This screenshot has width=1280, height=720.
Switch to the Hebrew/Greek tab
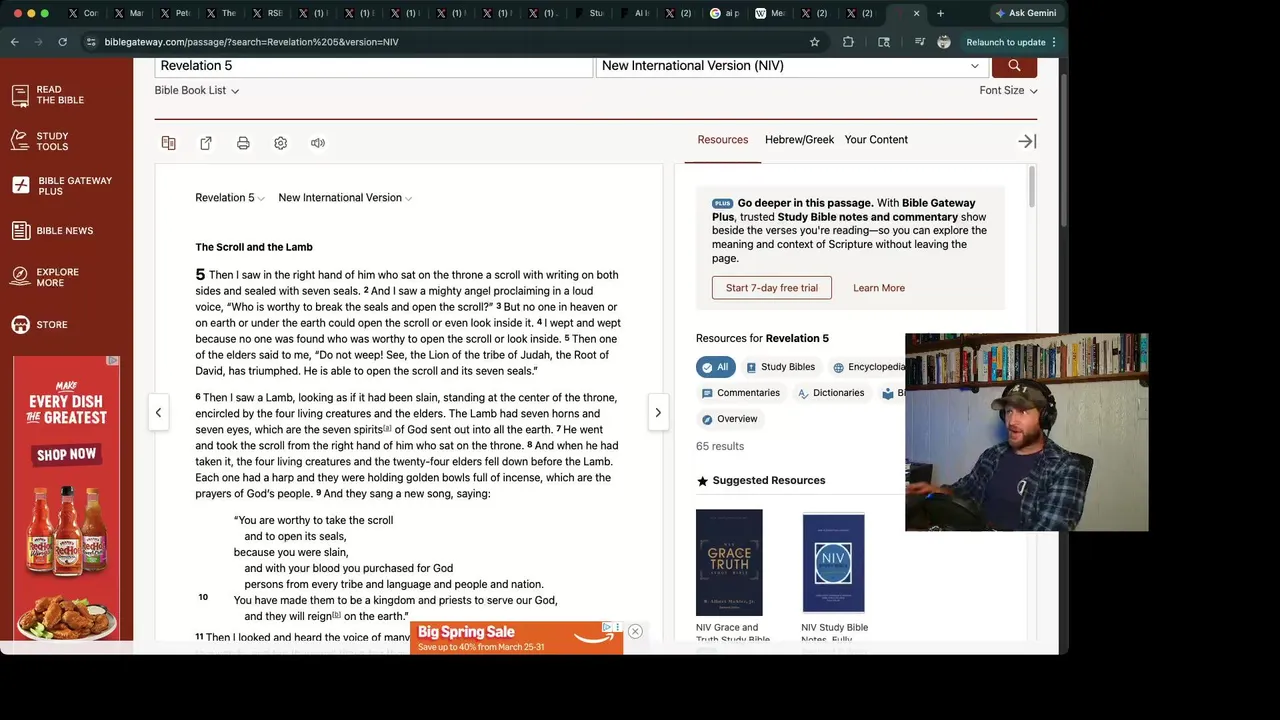click(799, 140)
